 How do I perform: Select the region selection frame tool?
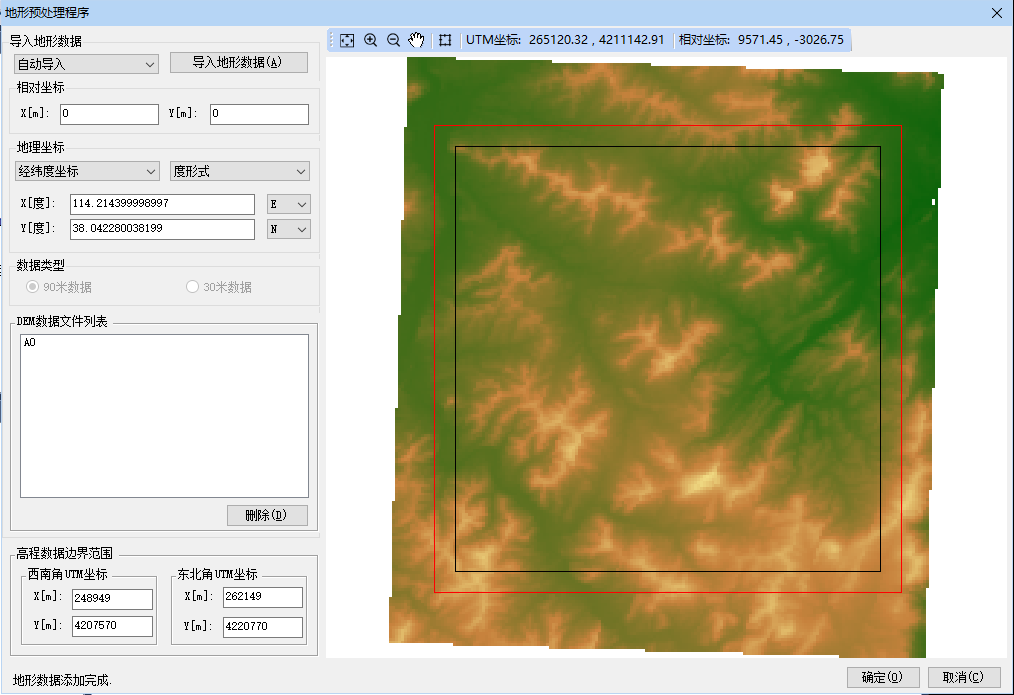(x=445, y=40)
